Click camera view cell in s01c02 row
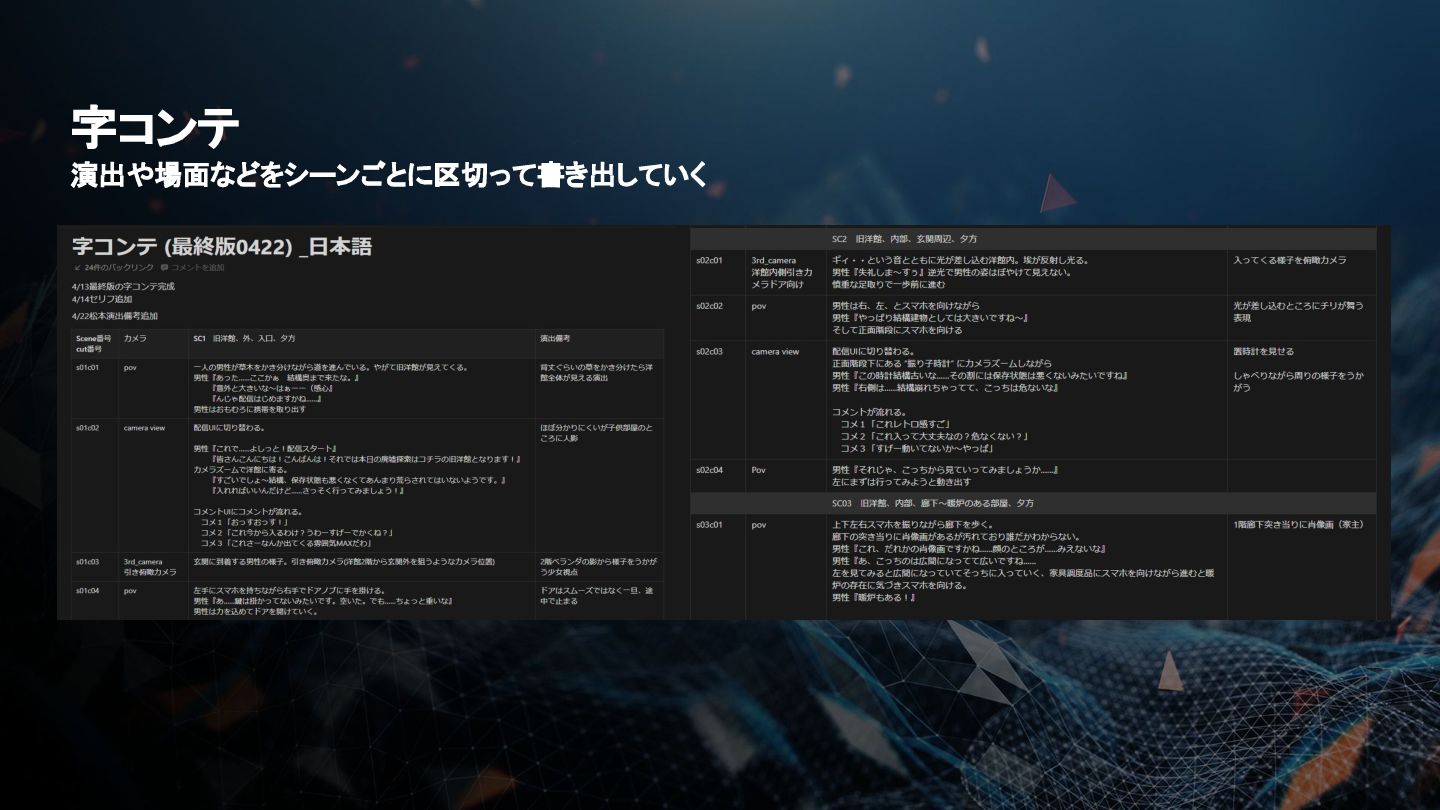Image resolution: width=1440 pixels, height=810 pixels. tap(144, 427)
